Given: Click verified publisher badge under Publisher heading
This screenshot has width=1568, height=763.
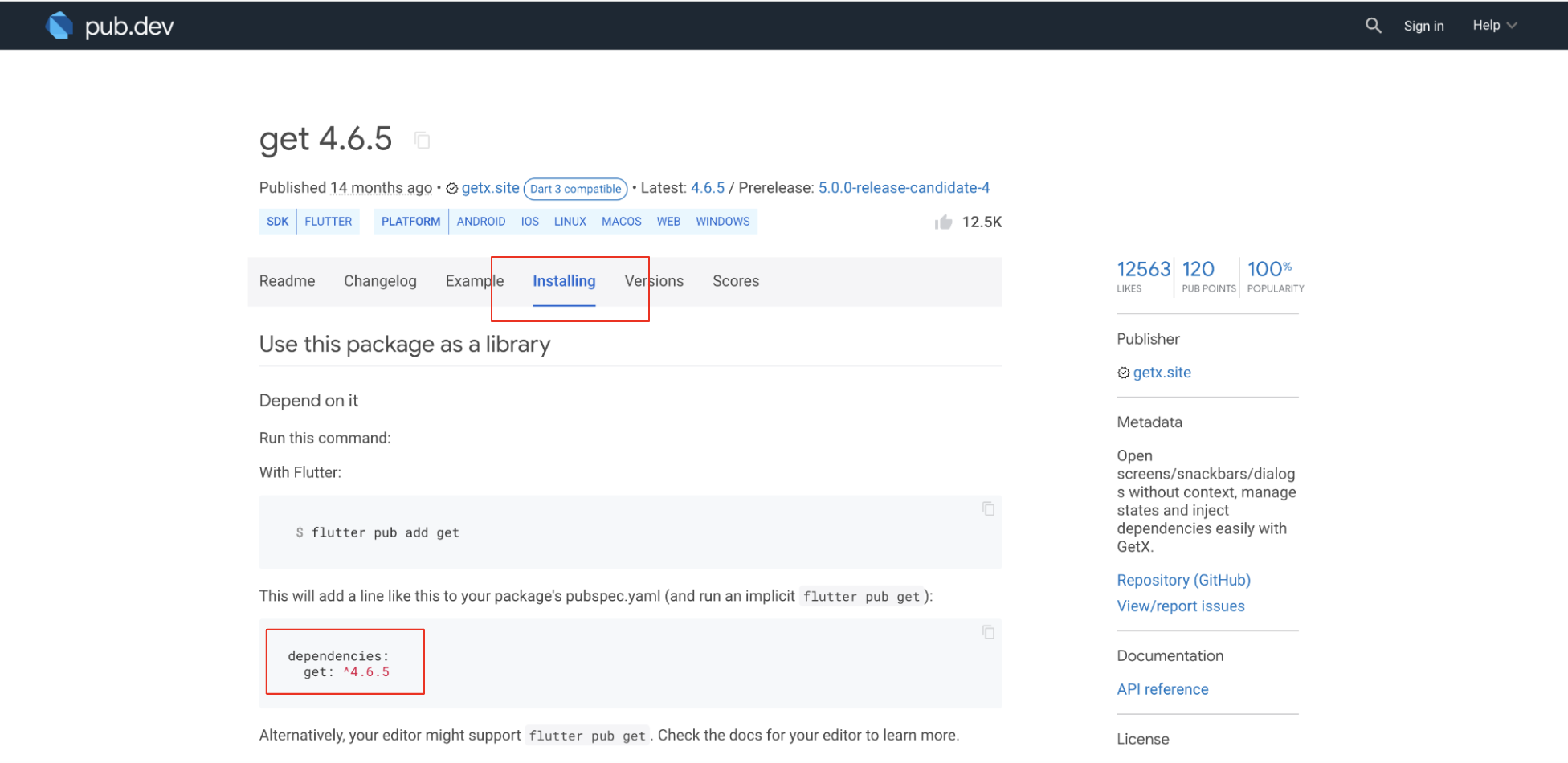Looking at the screenshot, I should (1123, 373).
